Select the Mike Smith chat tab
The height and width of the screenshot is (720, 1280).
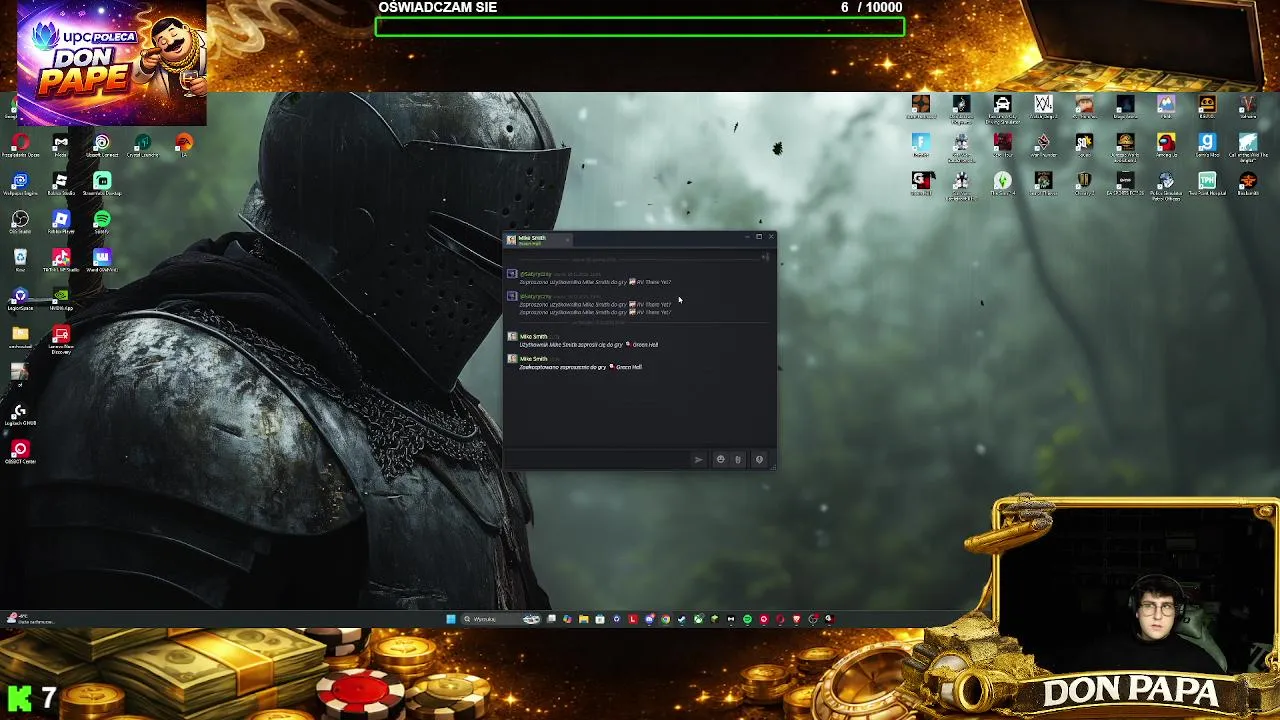[x=538, y=240]
